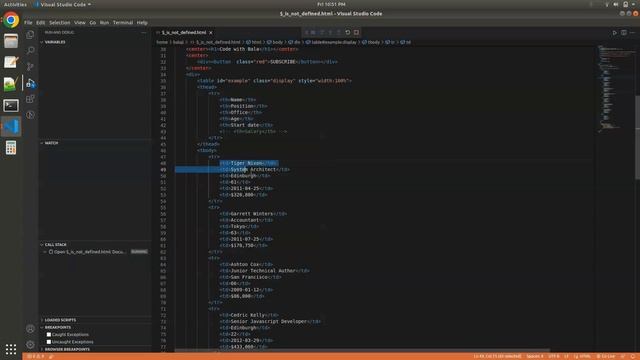Click the cursor position status bar entry
This screenshot has width=640, height=360.
coord(497,356)
